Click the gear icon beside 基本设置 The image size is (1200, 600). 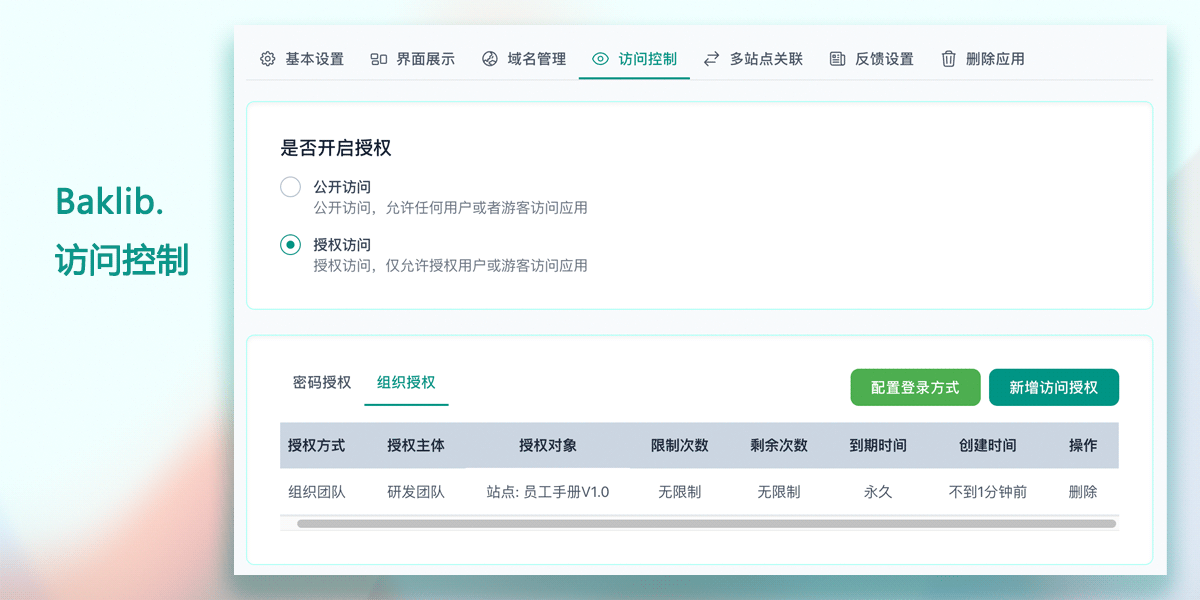point(267,59)
